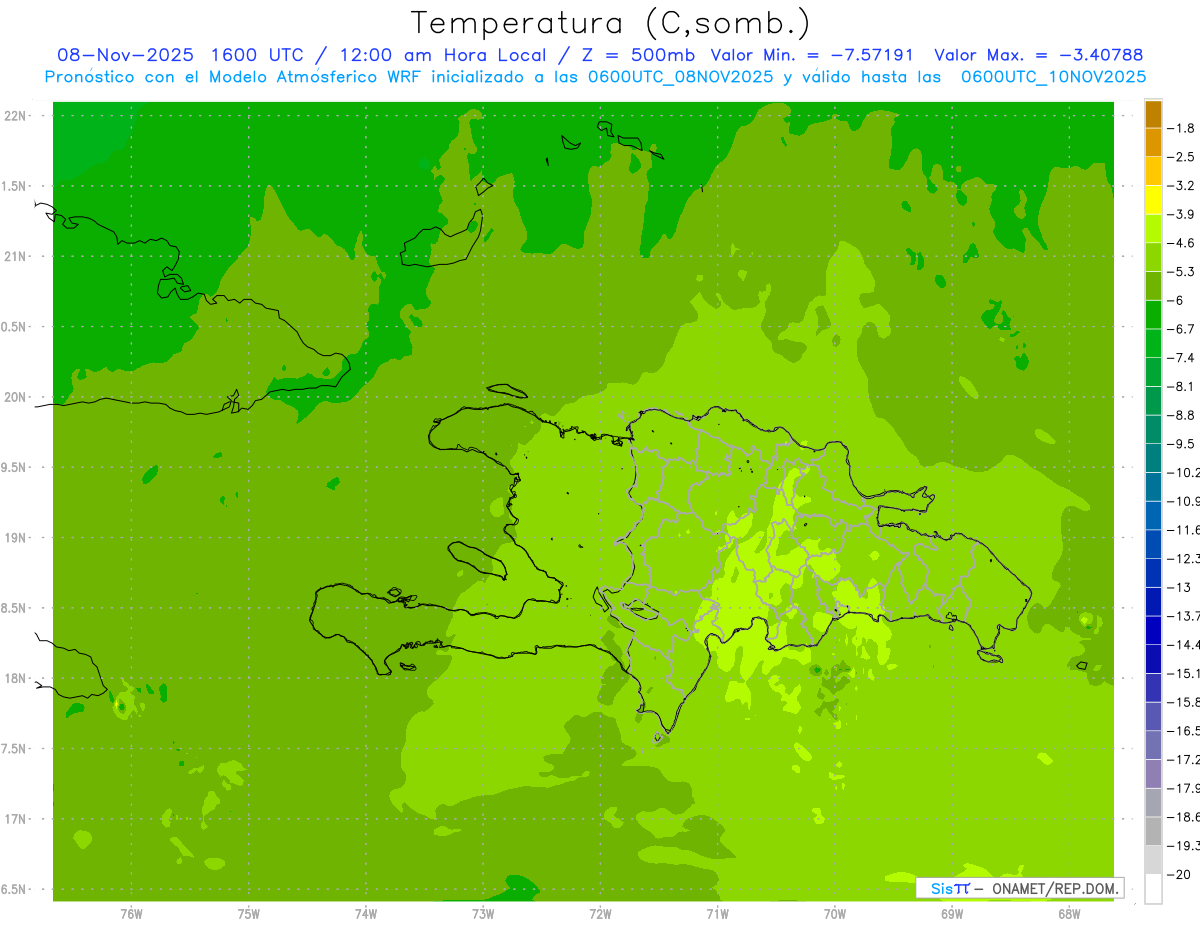Click the 20N latitude axis label
Image resolution: width=1200 pixels, height=927 pixels.
pos(15,397)
